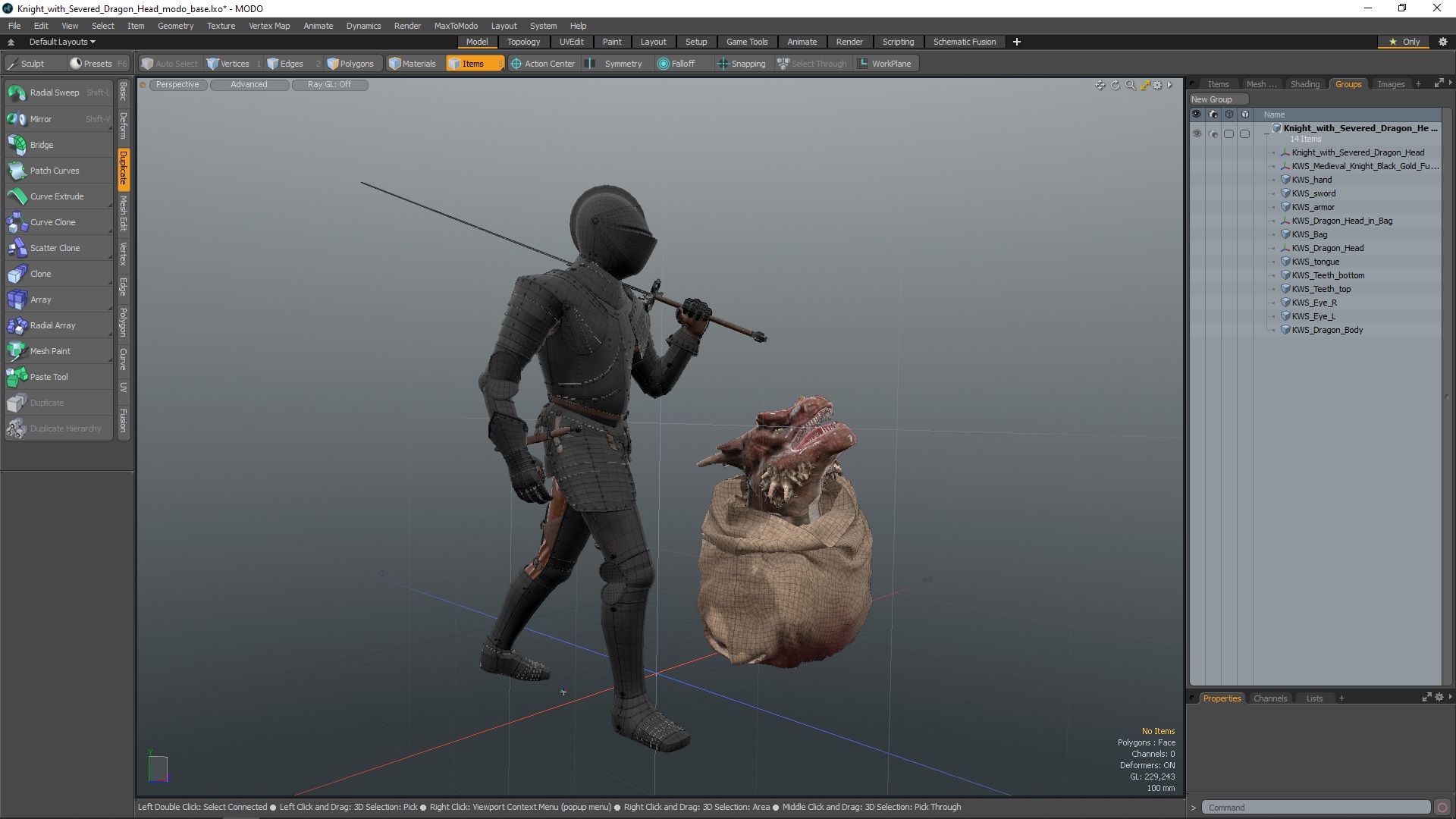Check the first box in Knight group row
This screenshot has height=819, width=1456.
pyautogui.click(x=1228, y=133)
